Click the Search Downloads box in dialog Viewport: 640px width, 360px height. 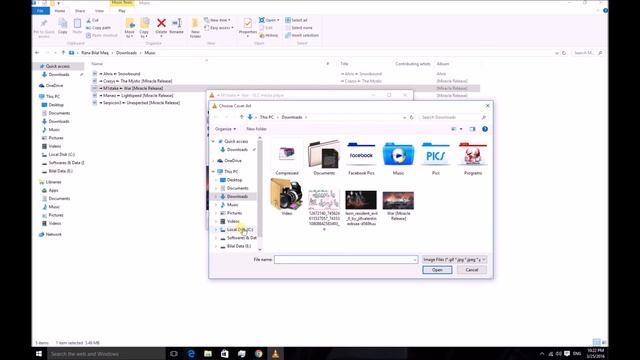(453, 117)
